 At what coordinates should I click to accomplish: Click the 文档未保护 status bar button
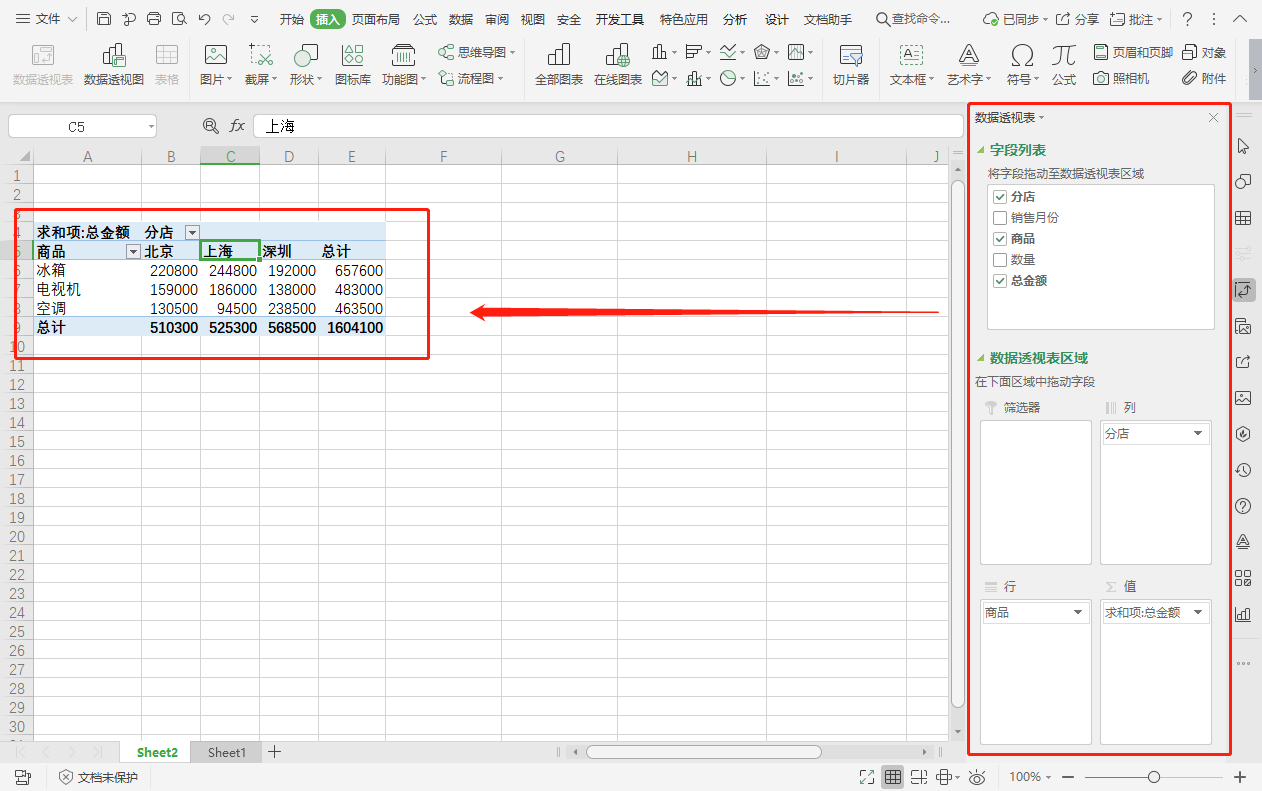(x=98, y=777)
